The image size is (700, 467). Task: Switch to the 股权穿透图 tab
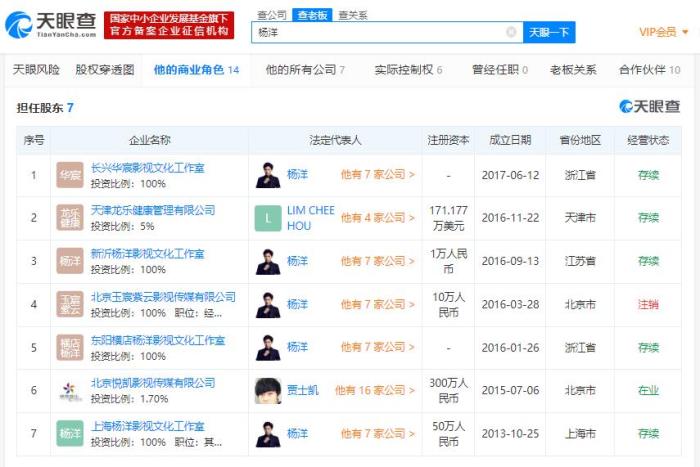coord(104,70)
